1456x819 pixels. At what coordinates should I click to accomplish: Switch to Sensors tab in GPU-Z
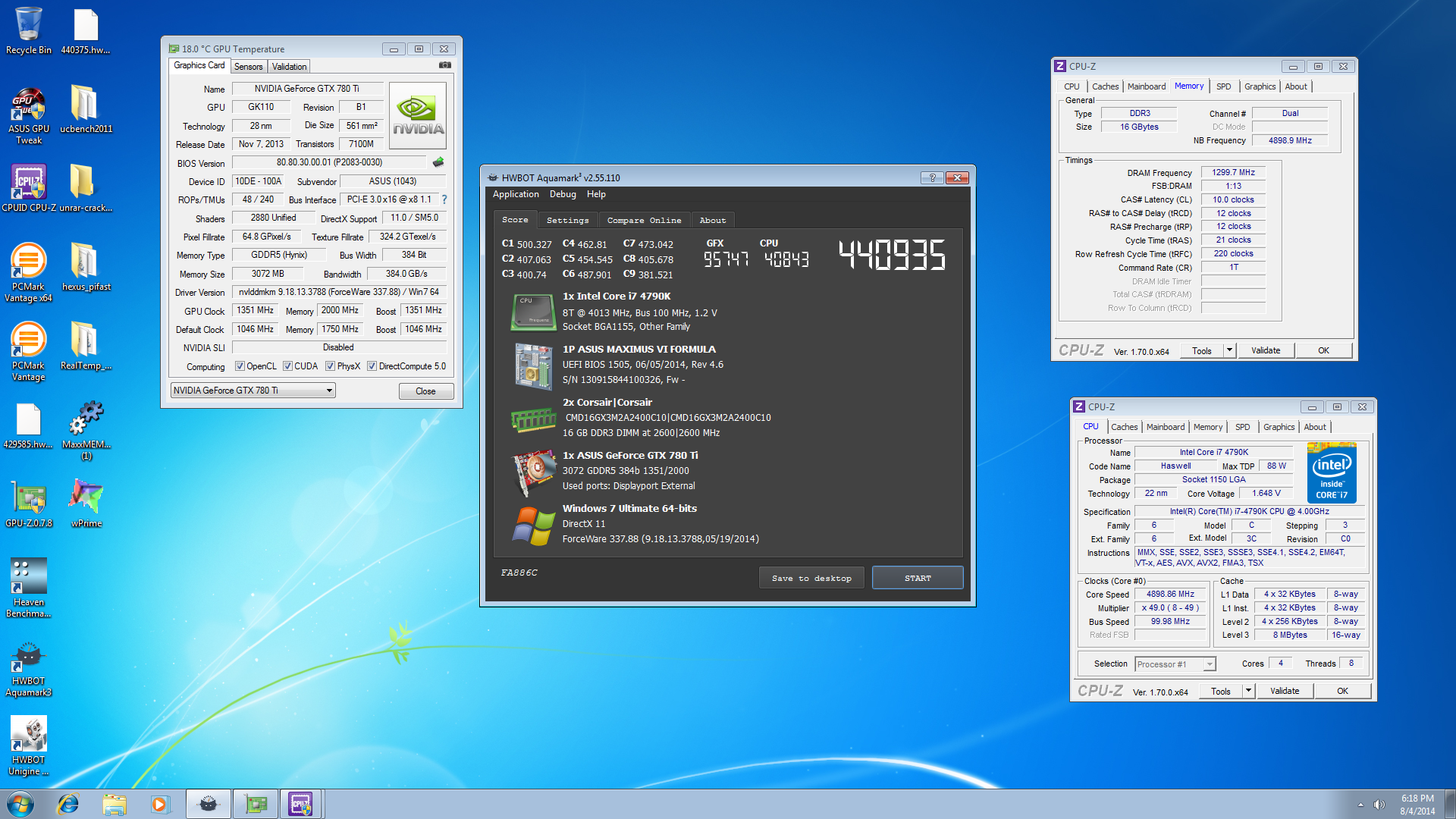click(248, 67)
